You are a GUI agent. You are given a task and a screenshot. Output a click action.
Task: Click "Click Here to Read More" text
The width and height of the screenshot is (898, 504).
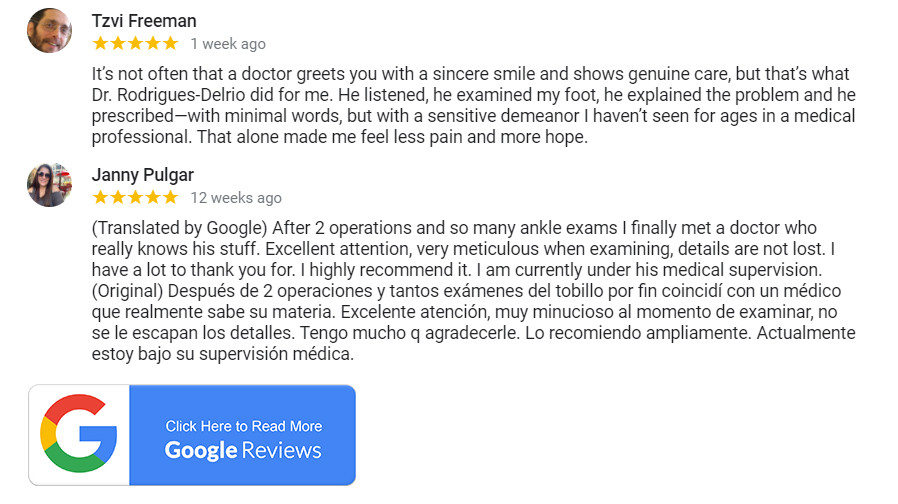click(x=244, y=426)
